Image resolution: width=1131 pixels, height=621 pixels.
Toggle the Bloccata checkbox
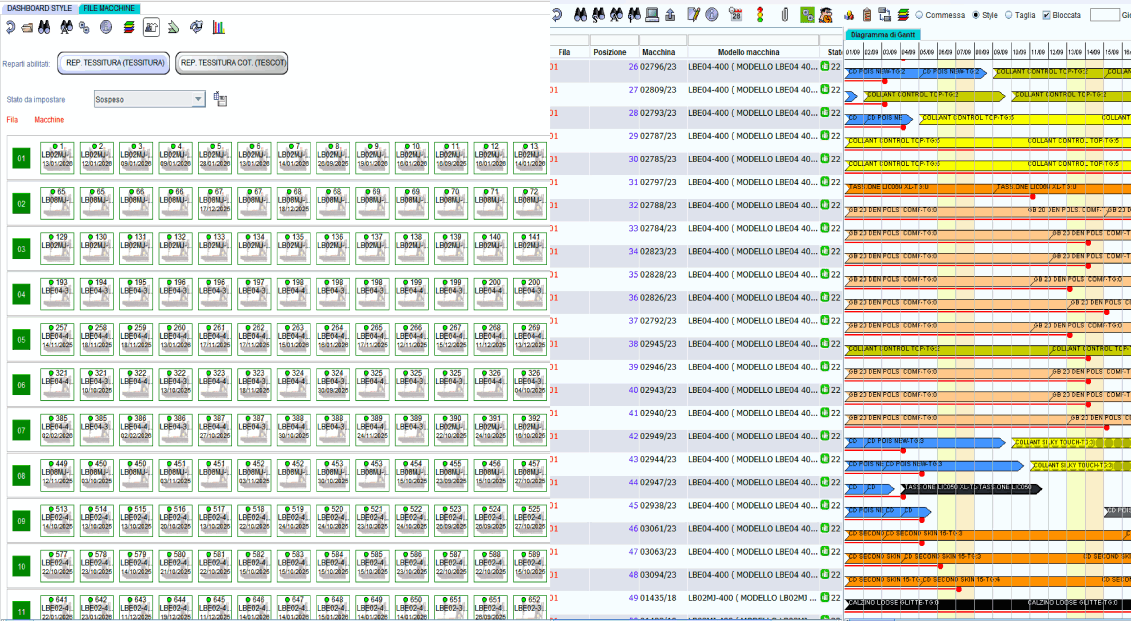click(x=1046, y=14)
